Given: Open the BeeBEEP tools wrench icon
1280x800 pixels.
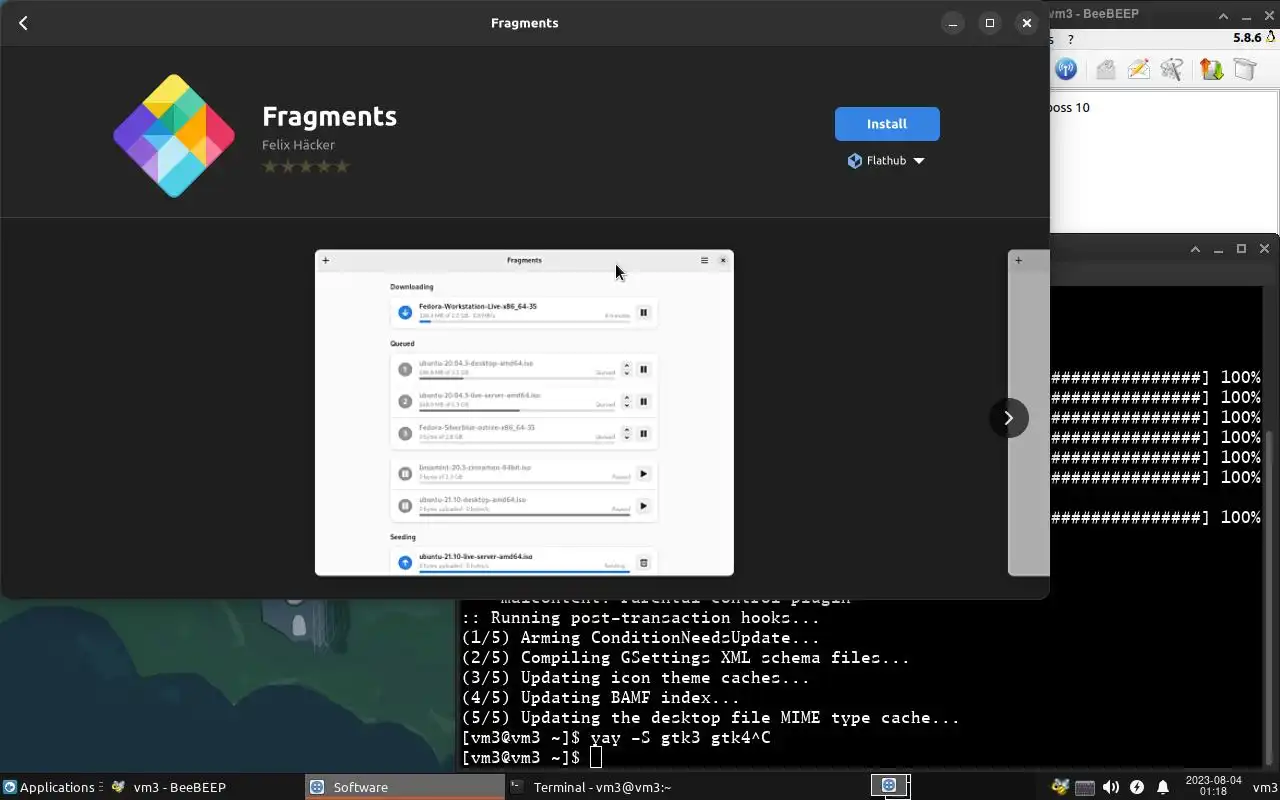Looking at the screenshot, I should [1172, 69].
